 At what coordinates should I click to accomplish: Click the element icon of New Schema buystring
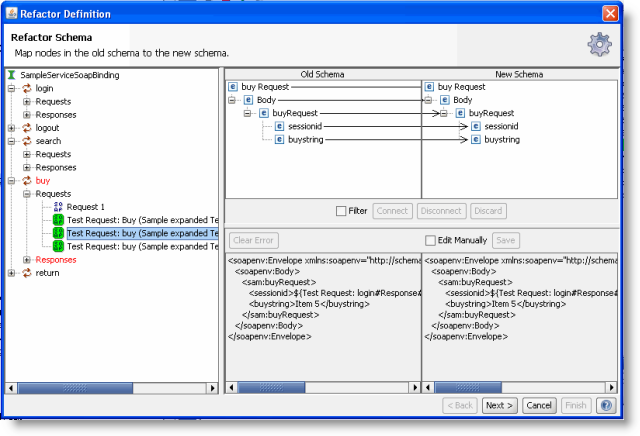[476, 140]
